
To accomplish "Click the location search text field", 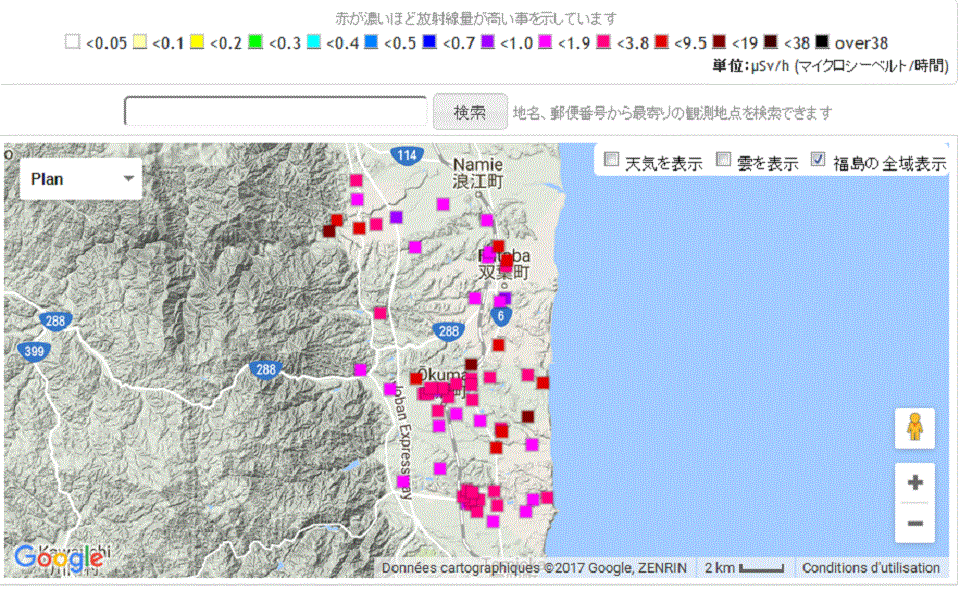I will pos(276,111).
